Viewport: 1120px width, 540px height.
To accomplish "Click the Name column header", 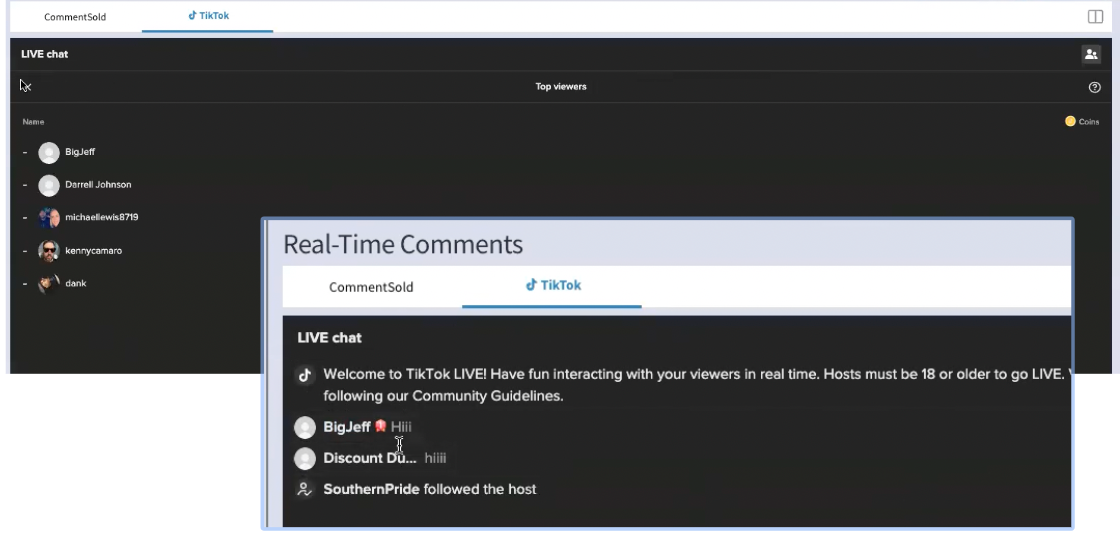I will 33,122.
